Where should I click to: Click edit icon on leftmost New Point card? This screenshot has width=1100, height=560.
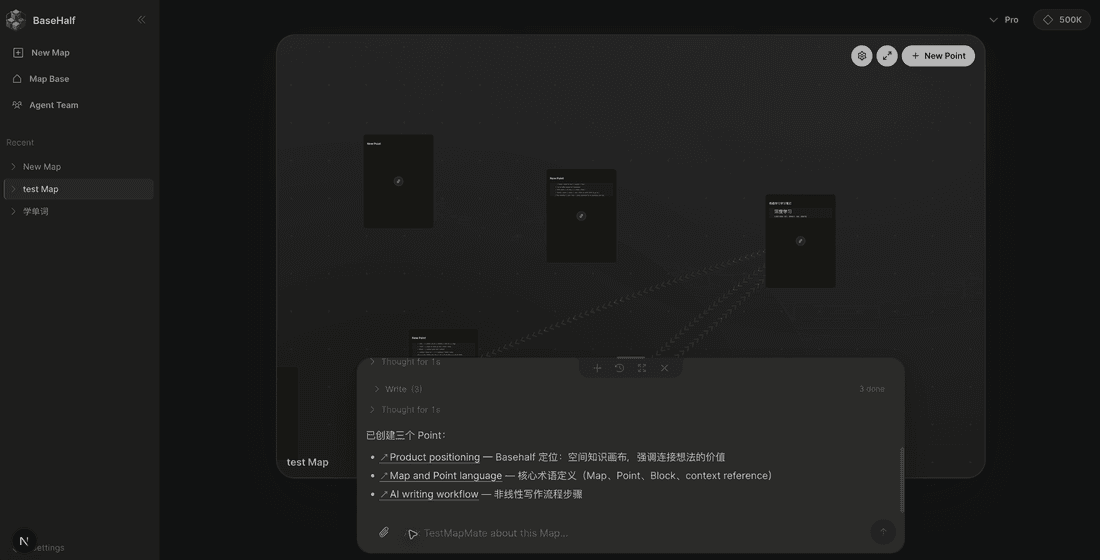point(398,181)
